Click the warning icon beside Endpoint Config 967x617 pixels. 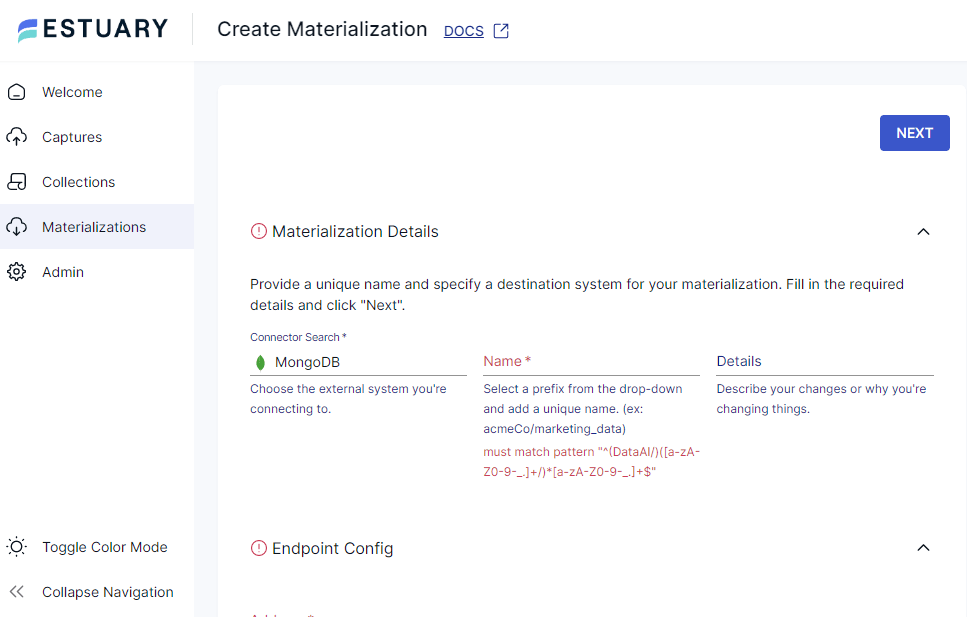pos(257,548)
